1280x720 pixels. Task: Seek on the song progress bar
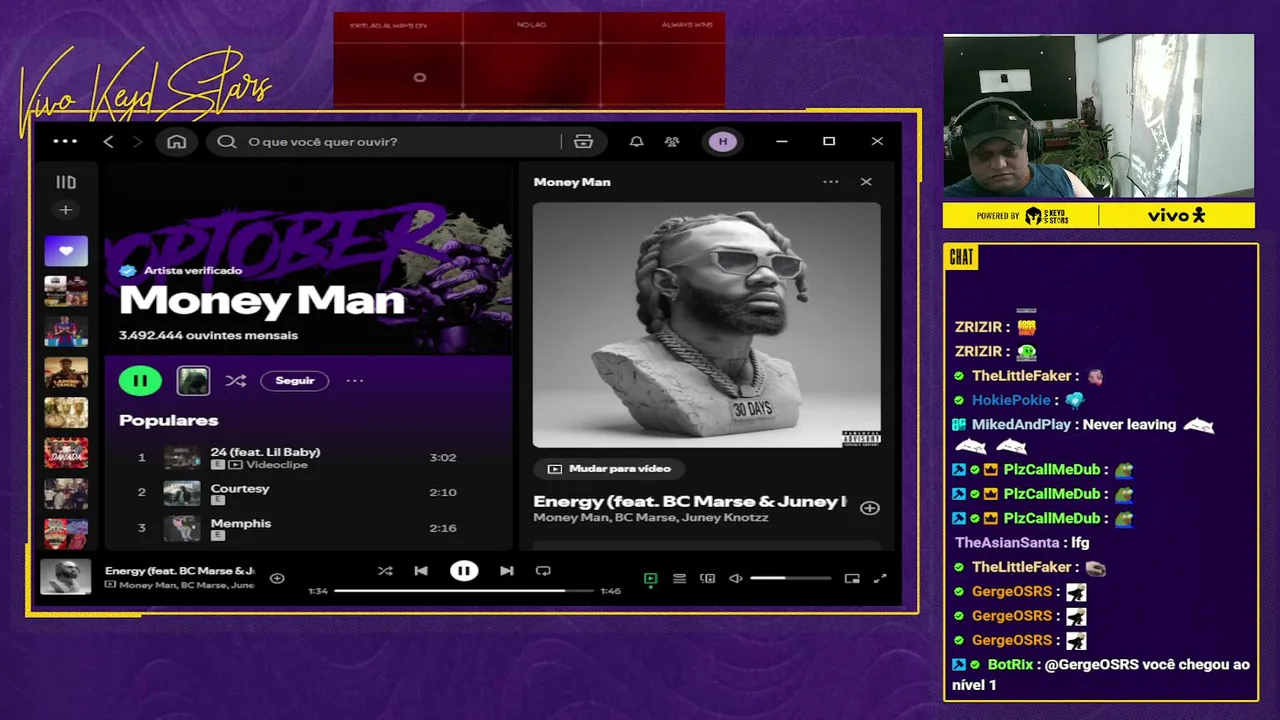462,591
